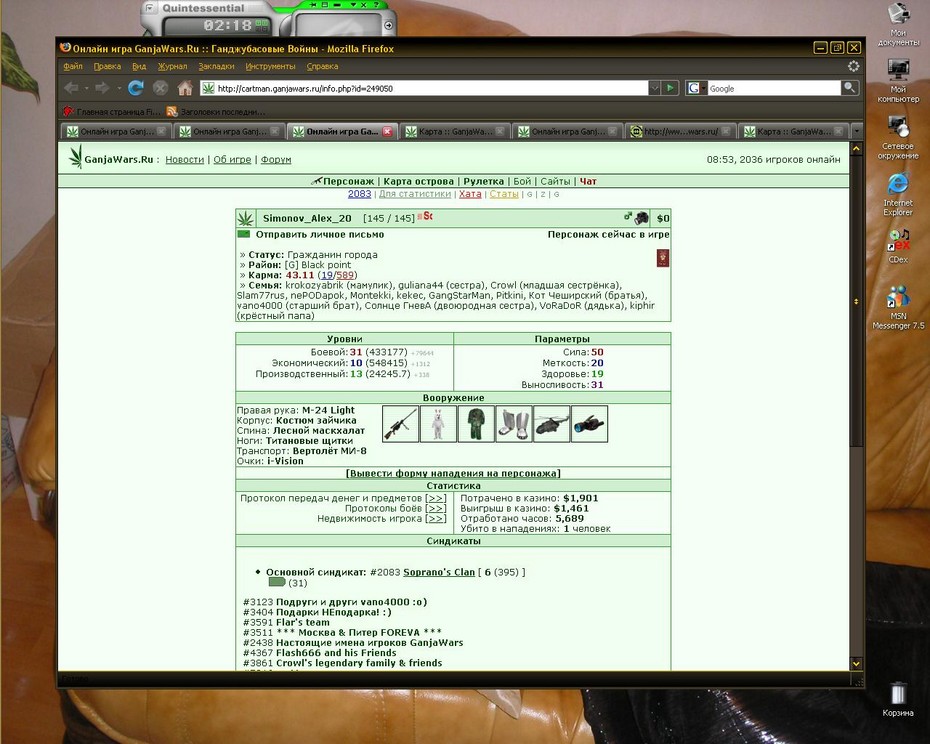
Task: Click the bunny costume item icon
Action: pyautogui.click(x=438, y=424)
